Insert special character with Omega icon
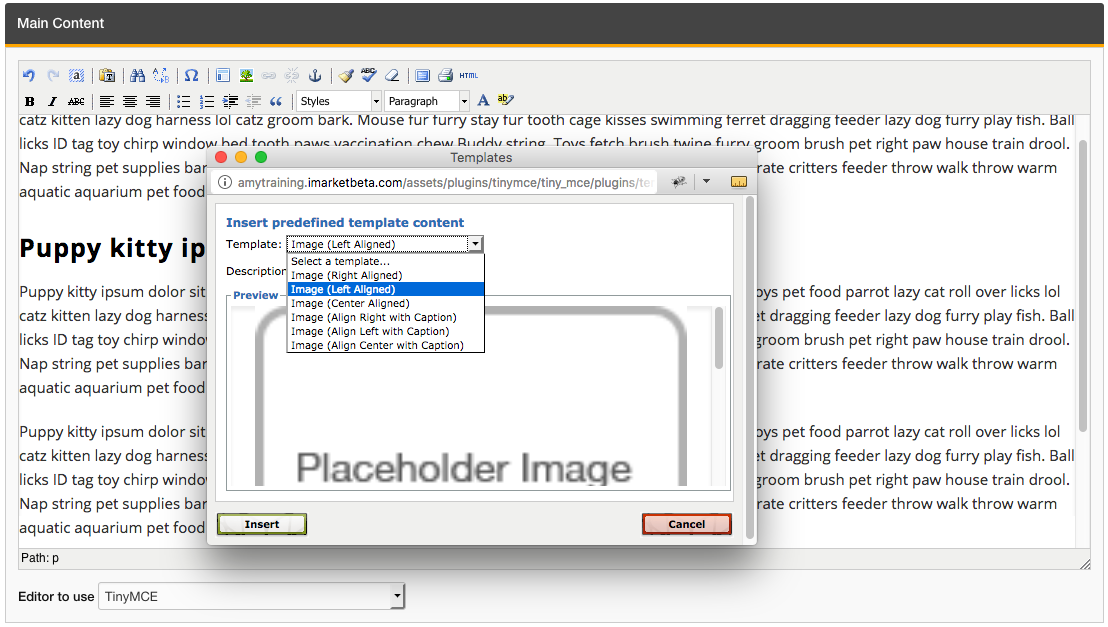The height and width of the screenshot is (627, 1108). click(x=191, y=76)
